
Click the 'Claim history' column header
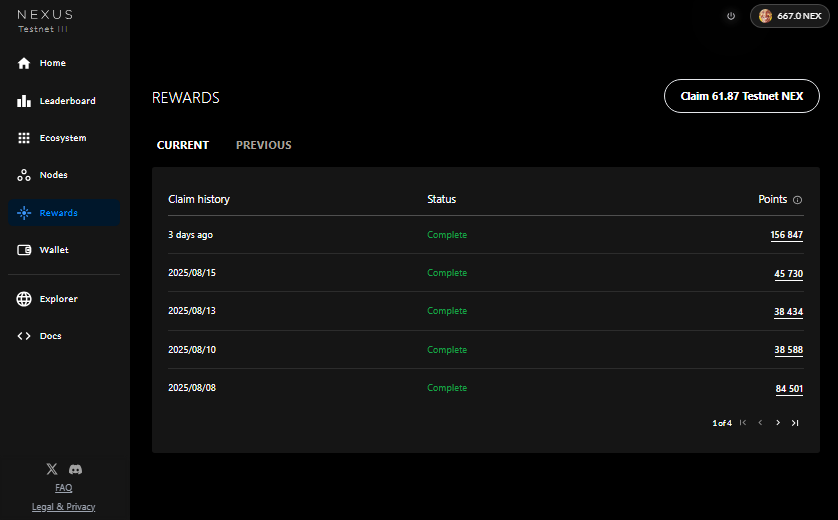[x=199, y=199]
